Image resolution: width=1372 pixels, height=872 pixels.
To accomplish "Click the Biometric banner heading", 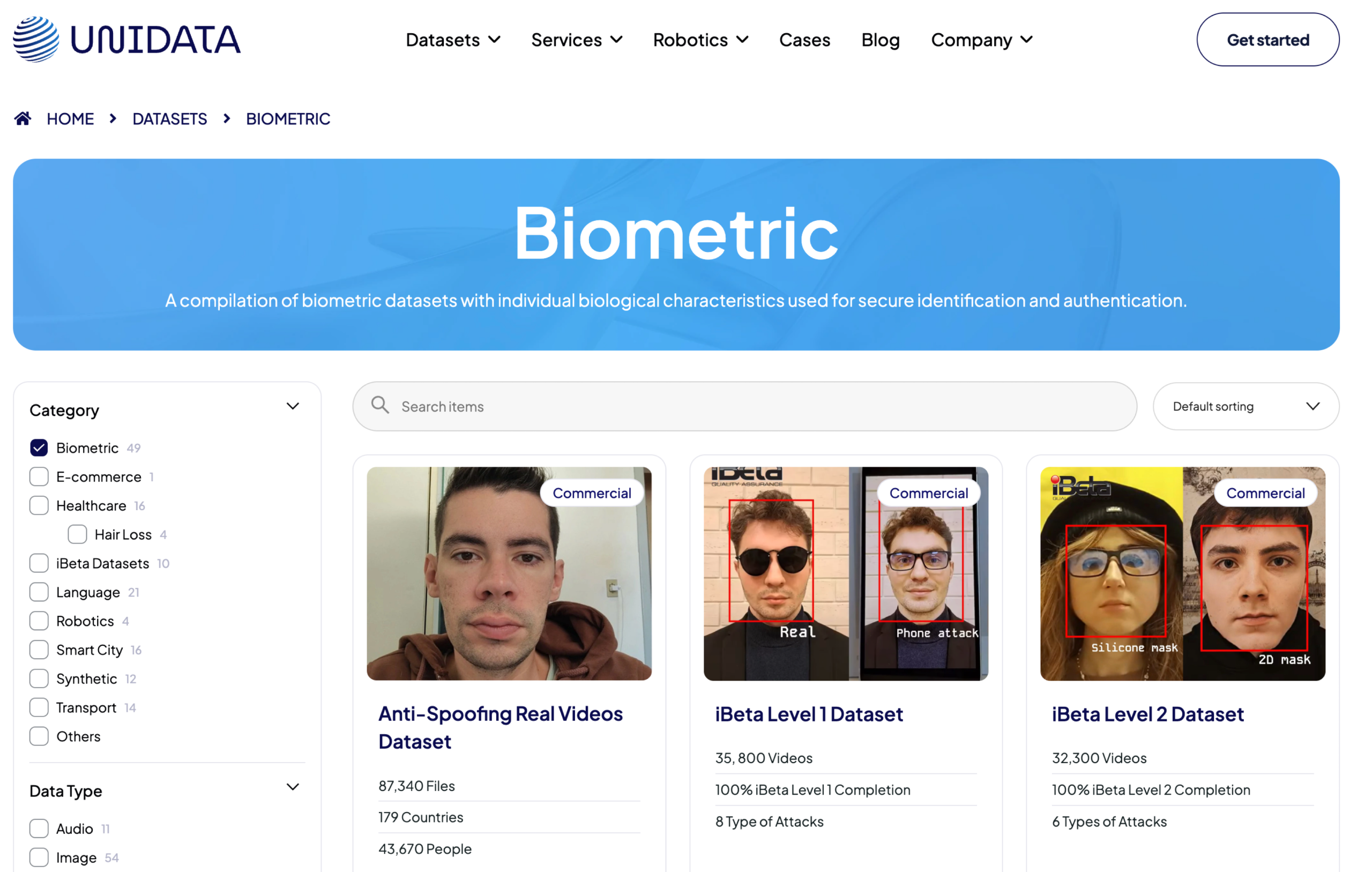I will pyautogui.click(x=676, y=233).
